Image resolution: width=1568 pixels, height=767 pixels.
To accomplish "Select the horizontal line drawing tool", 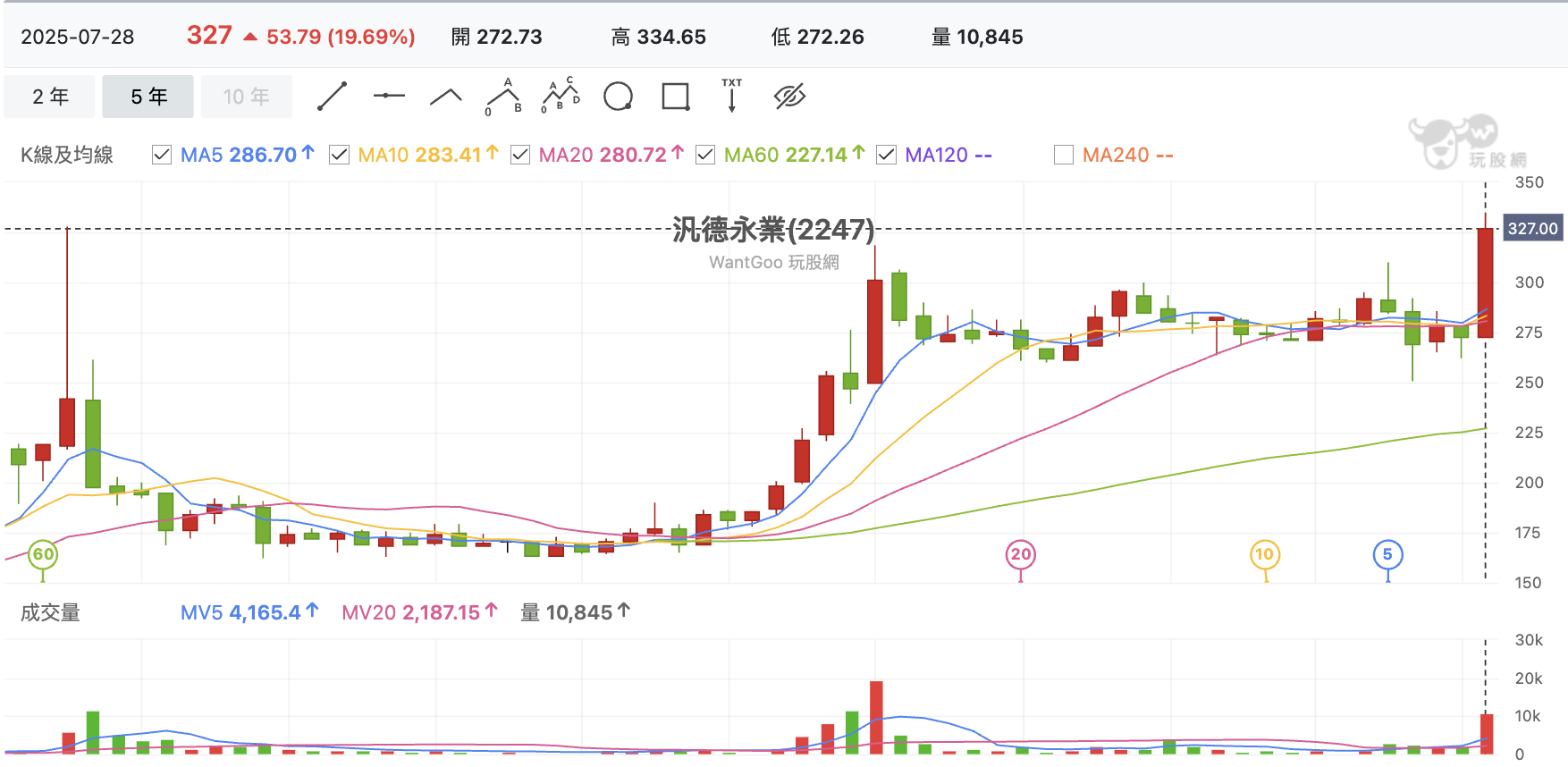I will (x=389, y=97).
